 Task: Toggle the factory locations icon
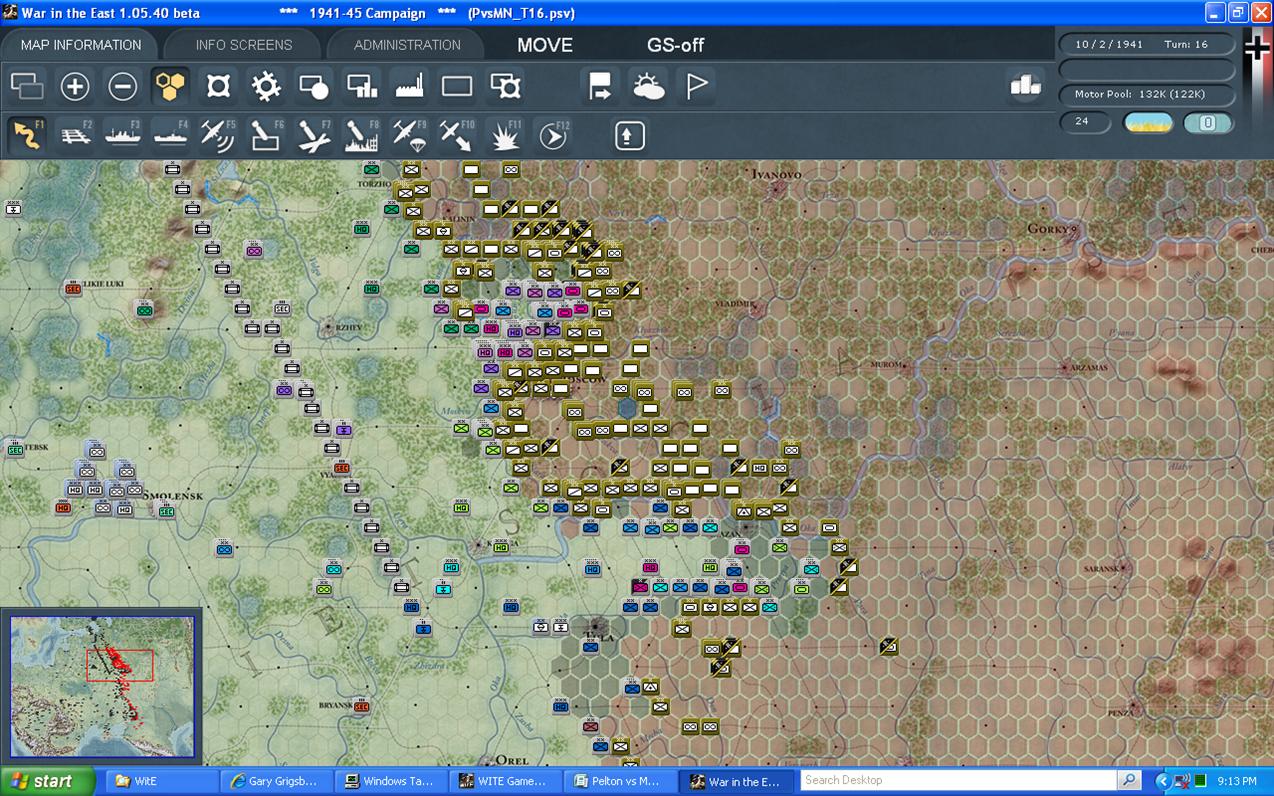409,86
